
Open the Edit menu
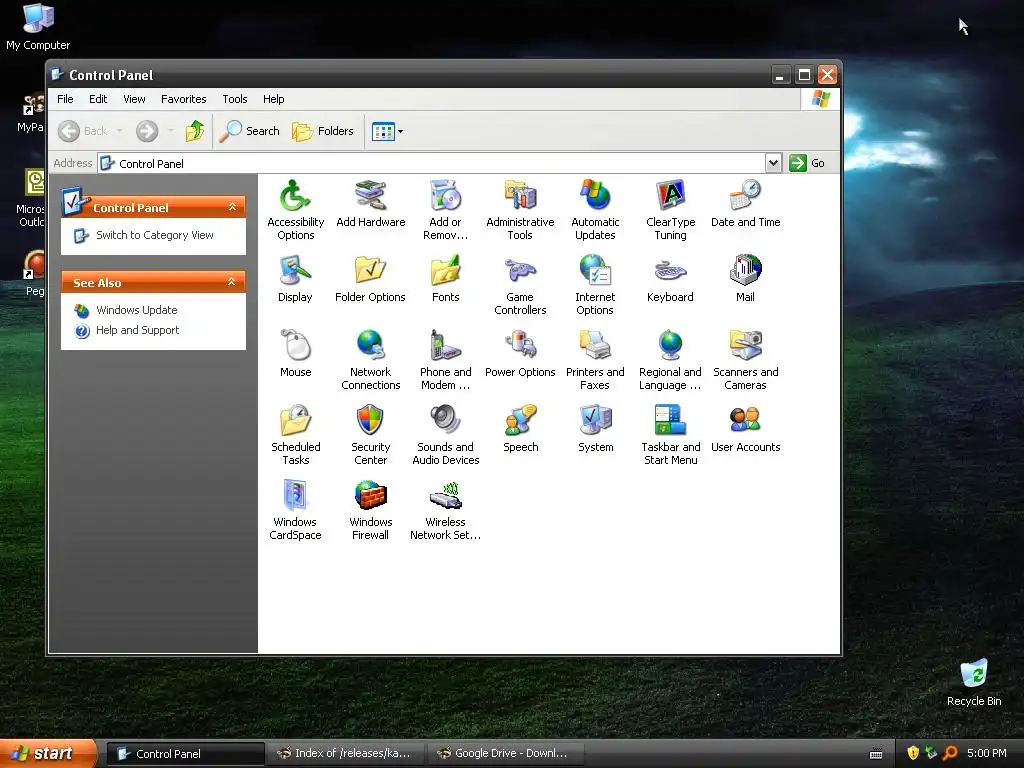coord(98,99)
